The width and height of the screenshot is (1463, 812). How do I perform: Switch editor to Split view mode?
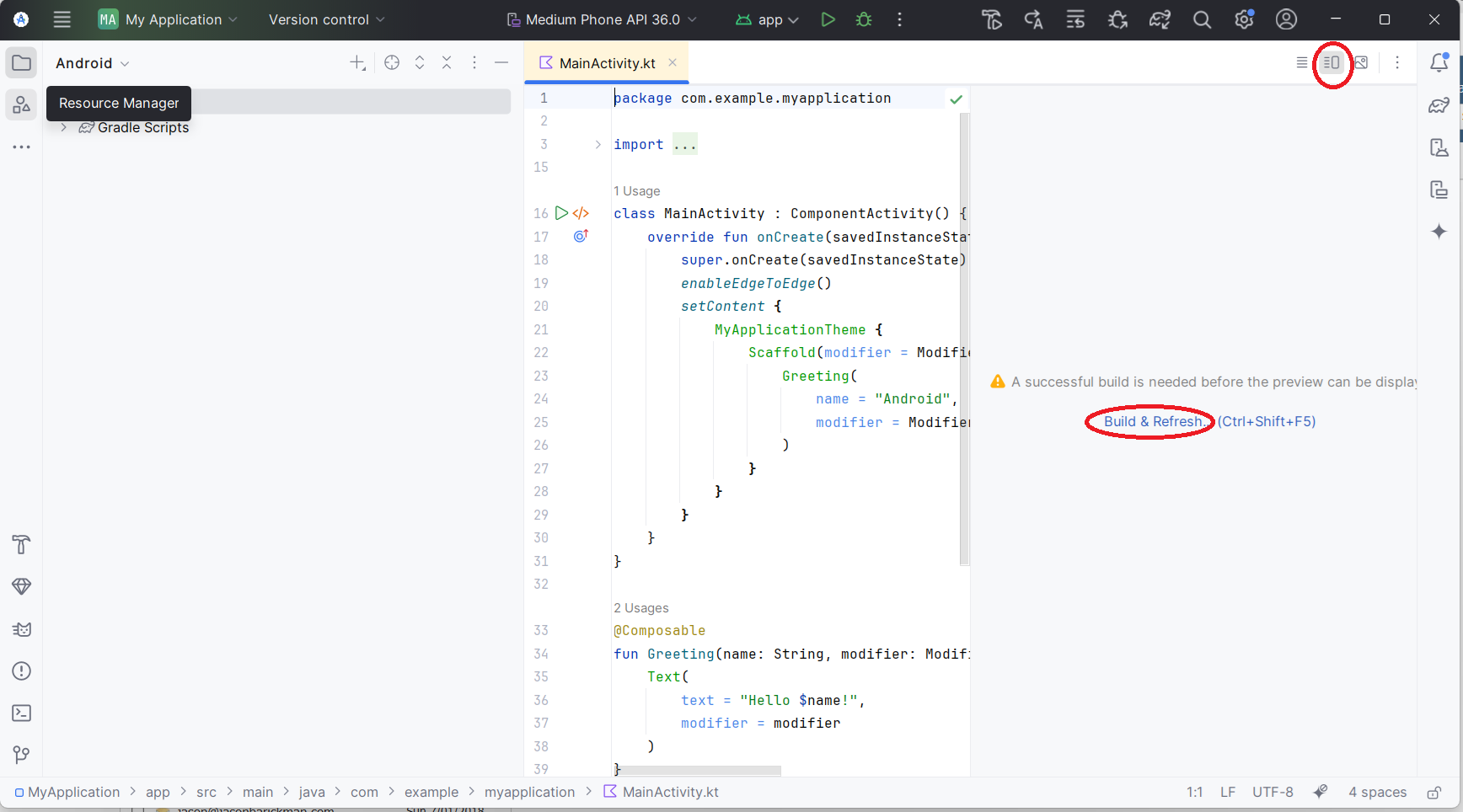(x=1332, y=62)
